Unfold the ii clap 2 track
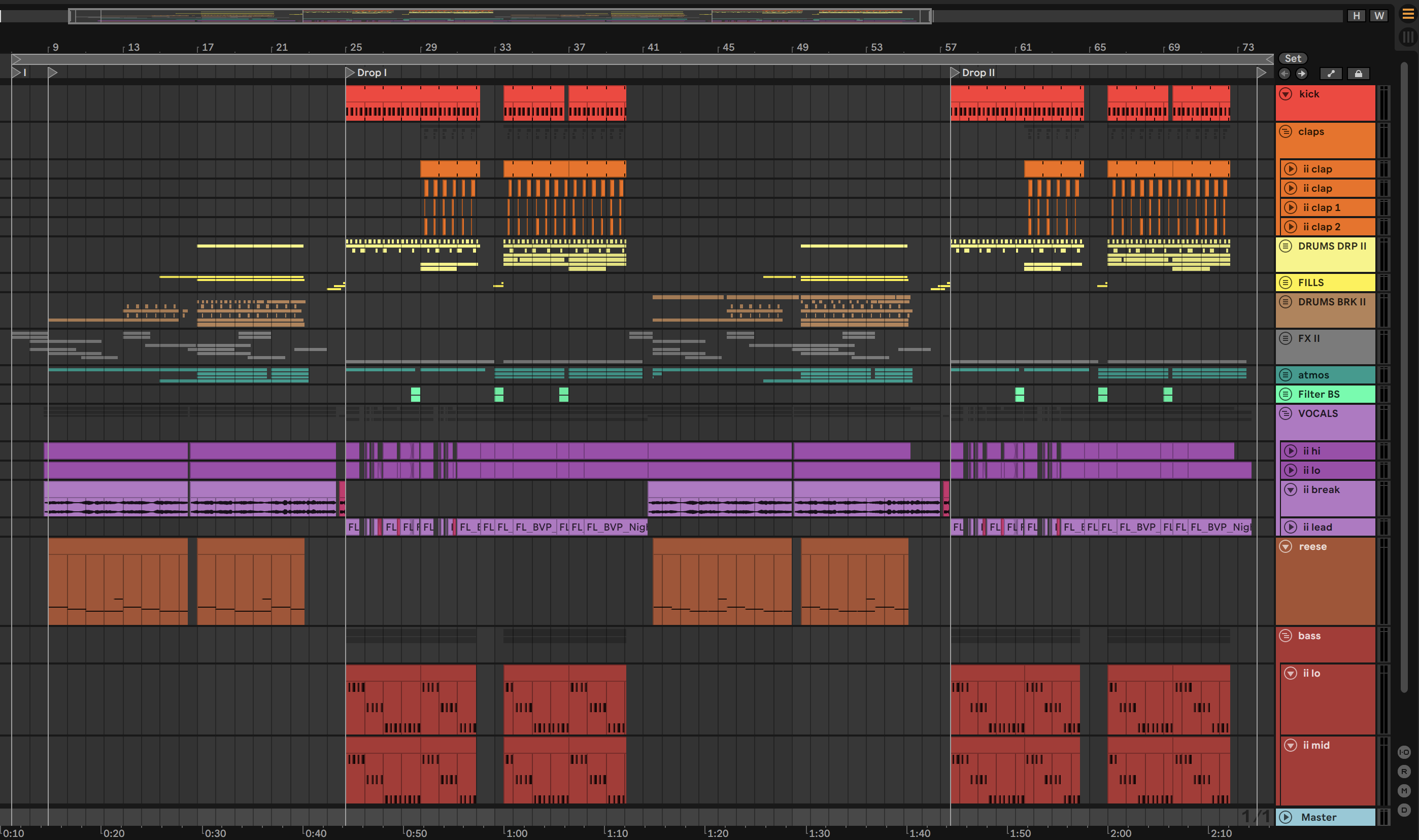This screenshot has height=840, width=1419. 1291,226
